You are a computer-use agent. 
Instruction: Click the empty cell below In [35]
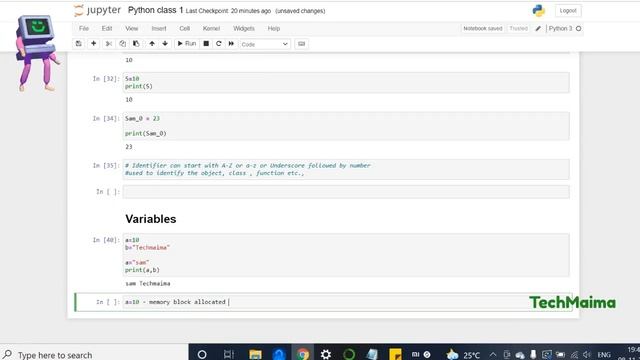[x=346, y=192]
